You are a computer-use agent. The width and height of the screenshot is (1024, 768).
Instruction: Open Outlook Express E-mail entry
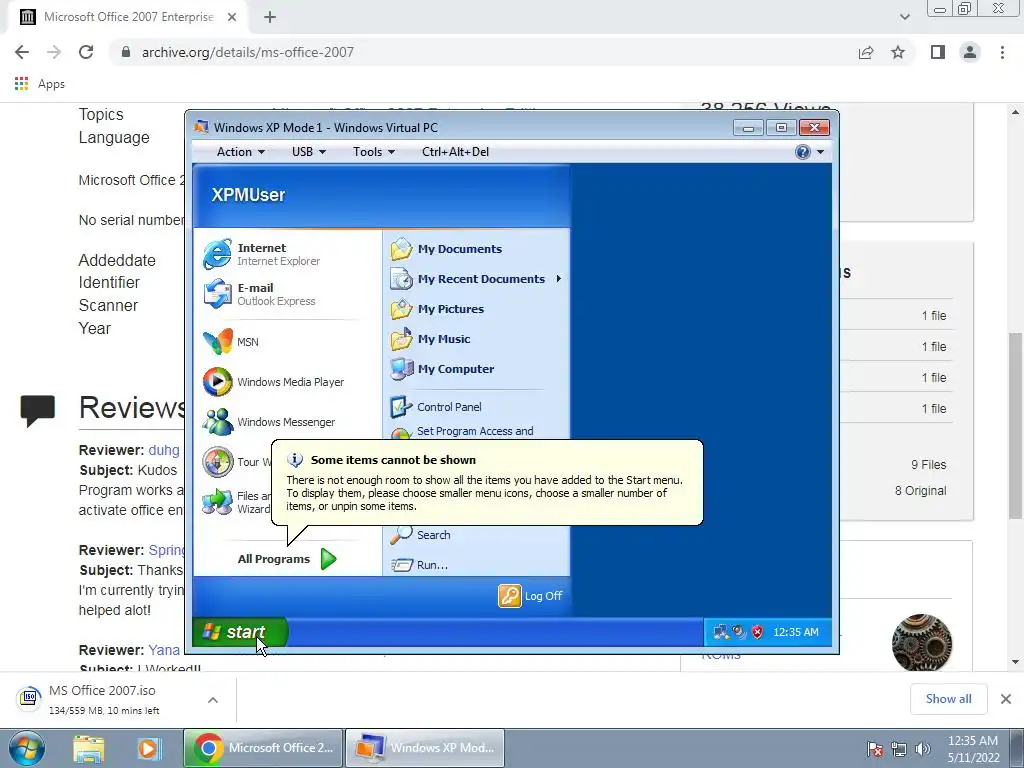point(259,294)
